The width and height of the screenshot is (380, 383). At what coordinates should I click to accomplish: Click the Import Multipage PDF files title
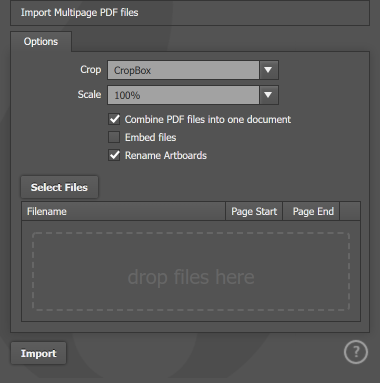tap(79, 13)
